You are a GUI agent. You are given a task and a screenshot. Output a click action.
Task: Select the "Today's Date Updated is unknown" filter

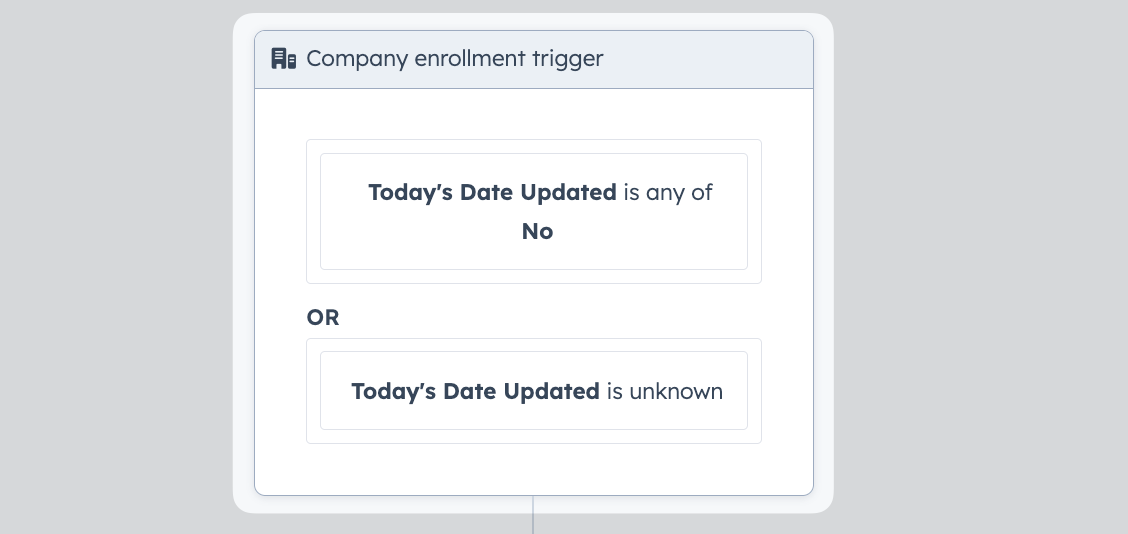pos(534,391)
